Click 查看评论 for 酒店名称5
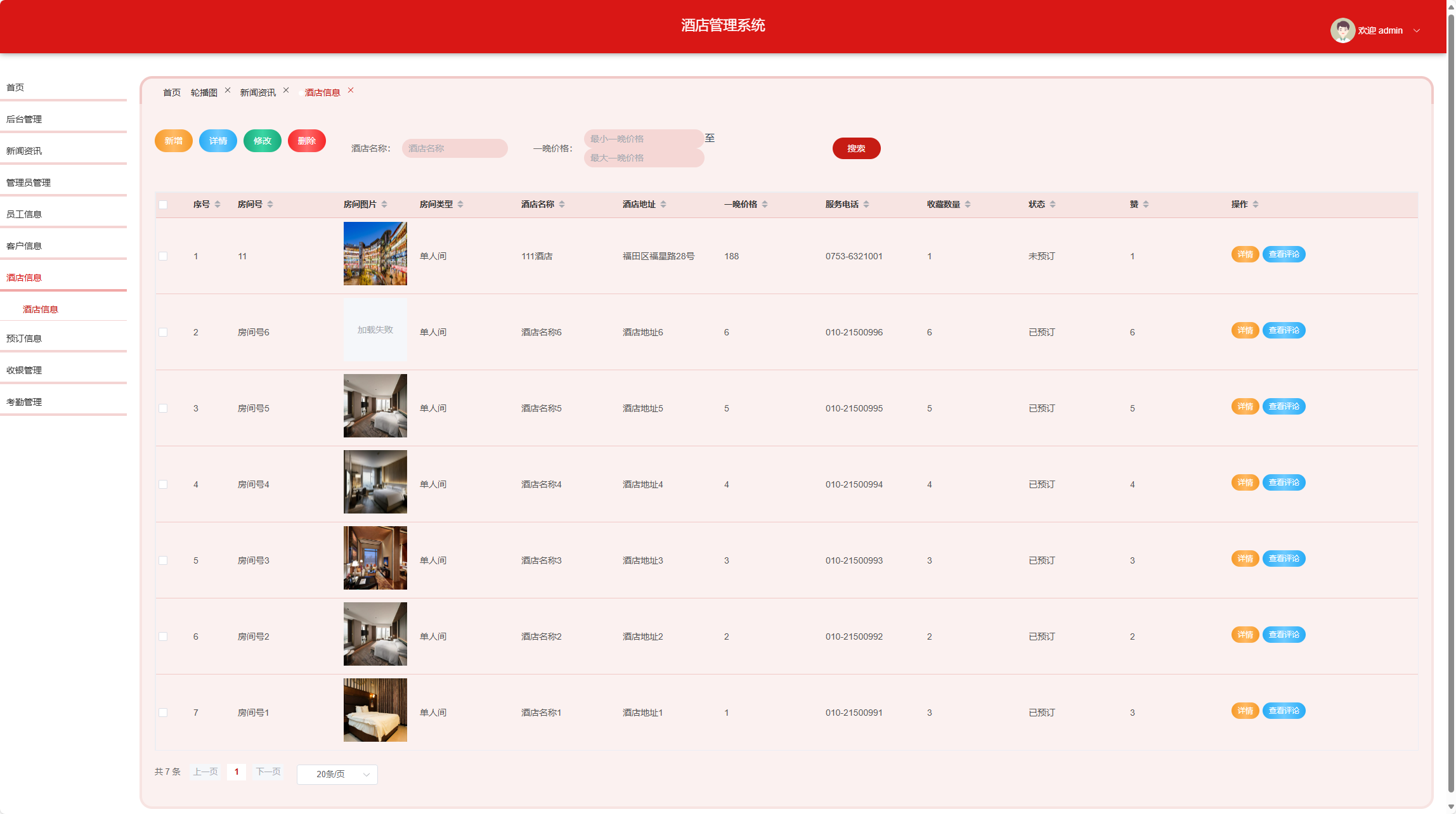Viewport: 1456px width, 814px height. 1284,406
